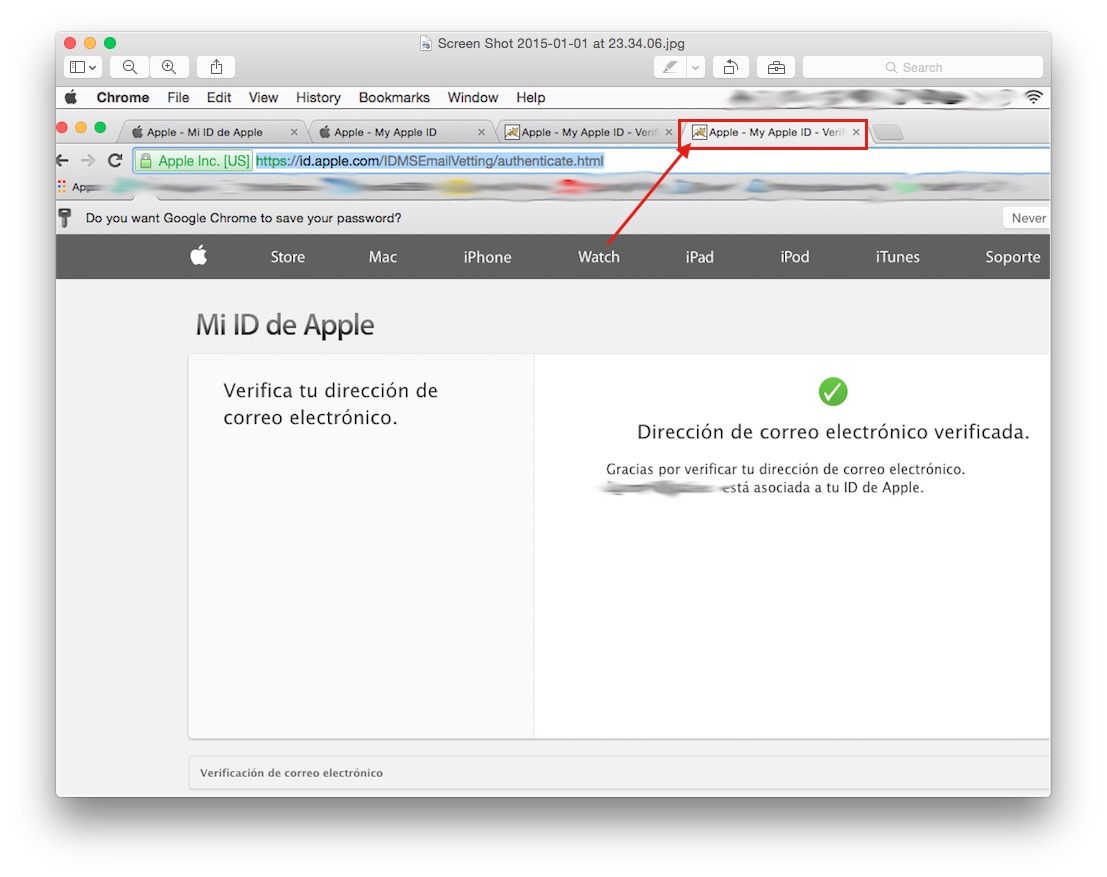
Task: Focus the Preview Search field
Action: coord(923,67)
